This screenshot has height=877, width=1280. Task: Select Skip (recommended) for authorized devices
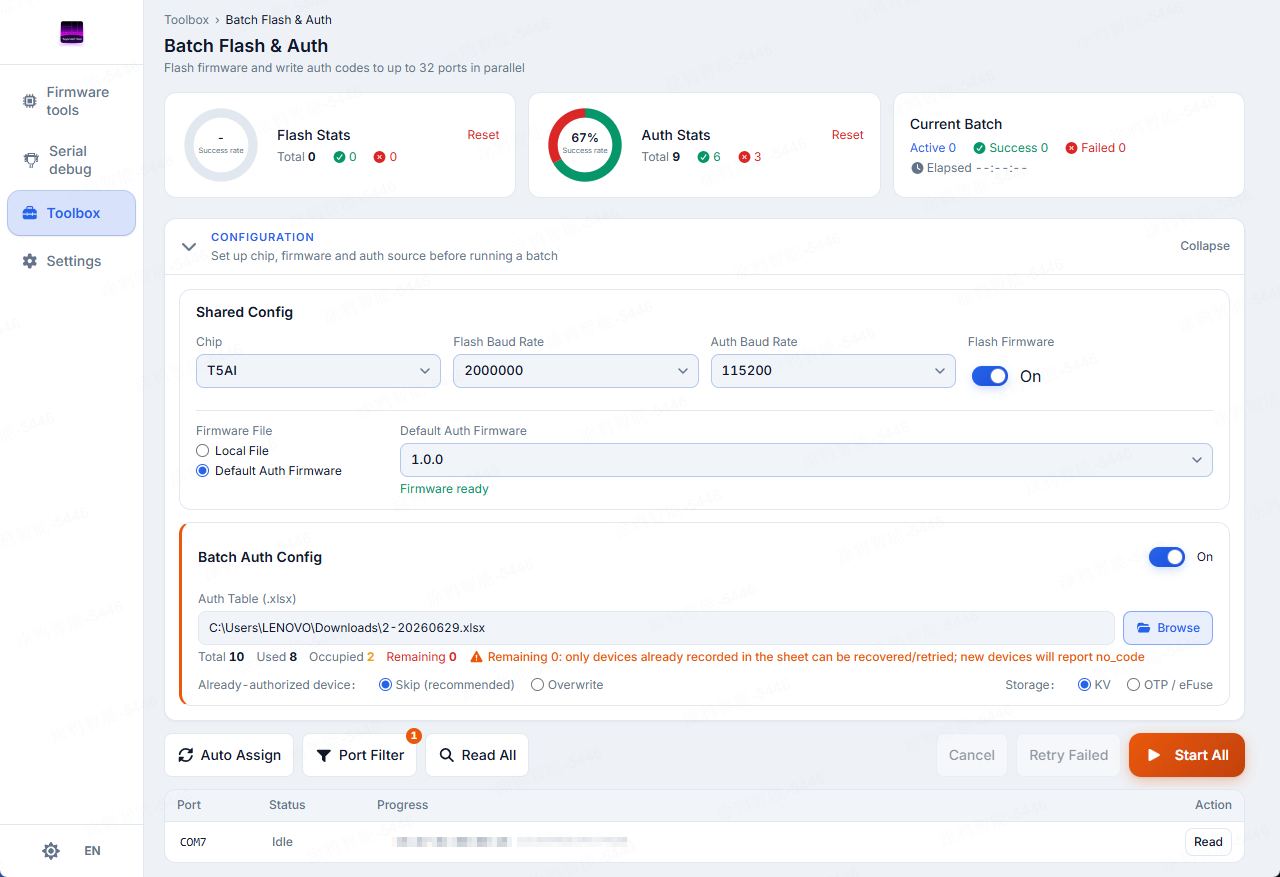tap(386, 685)
